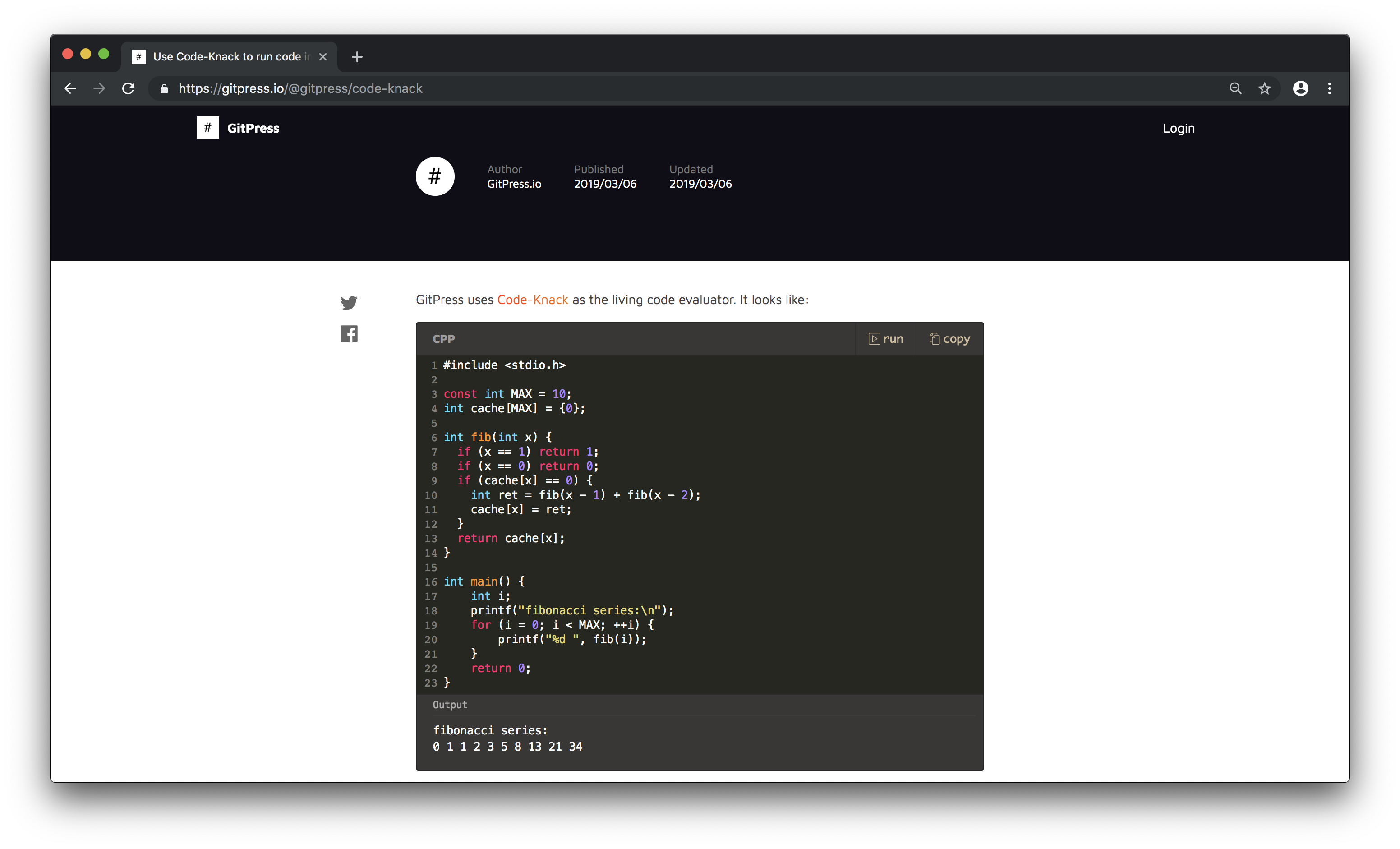Open Chrome three-dot menu

tap(1329, 89)
